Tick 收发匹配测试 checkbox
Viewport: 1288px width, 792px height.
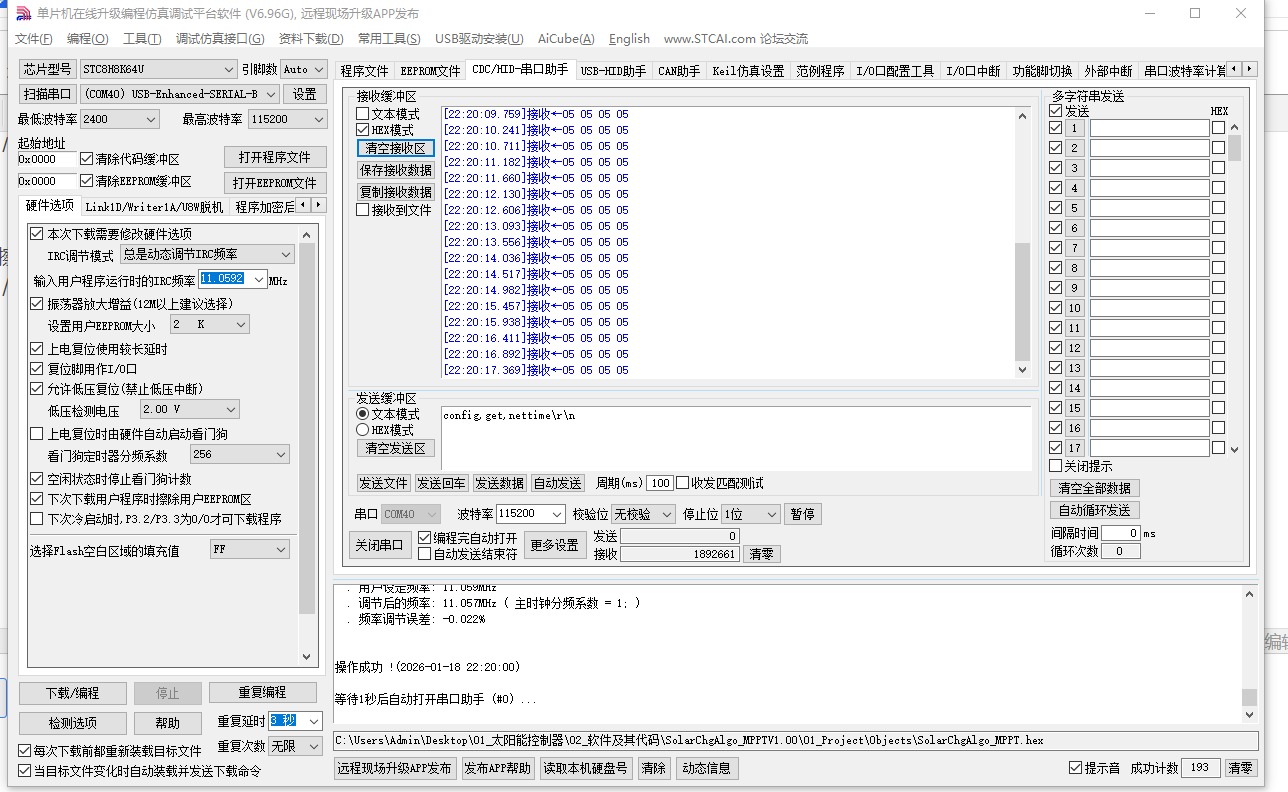coord(683,483)
